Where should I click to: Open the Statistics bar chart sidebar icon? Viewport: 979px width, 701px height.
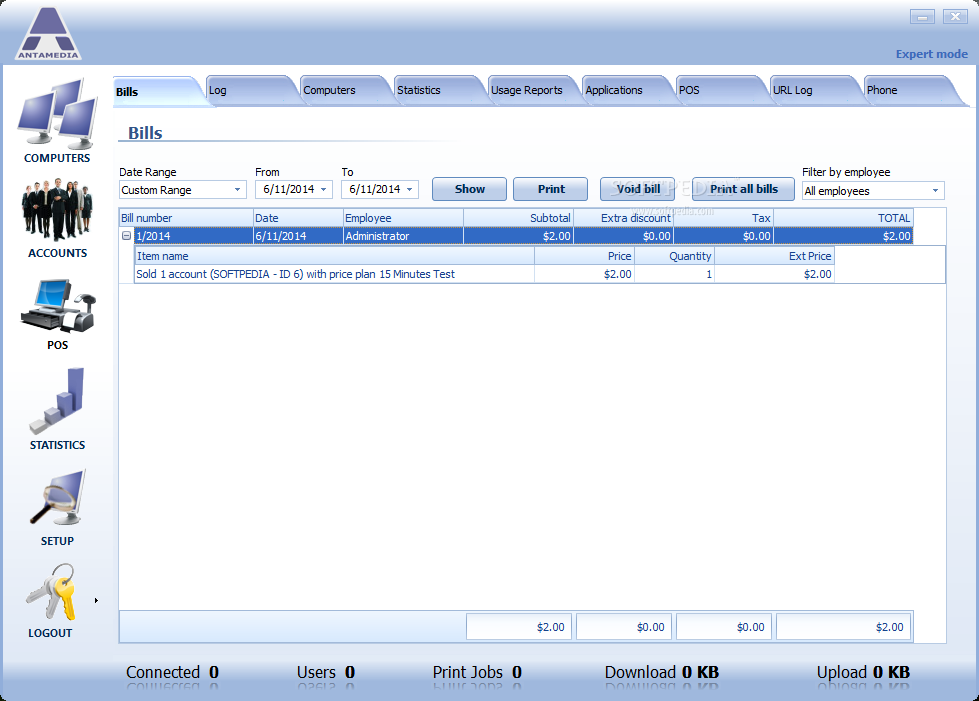pyautogui.click(x=57, y=409)
